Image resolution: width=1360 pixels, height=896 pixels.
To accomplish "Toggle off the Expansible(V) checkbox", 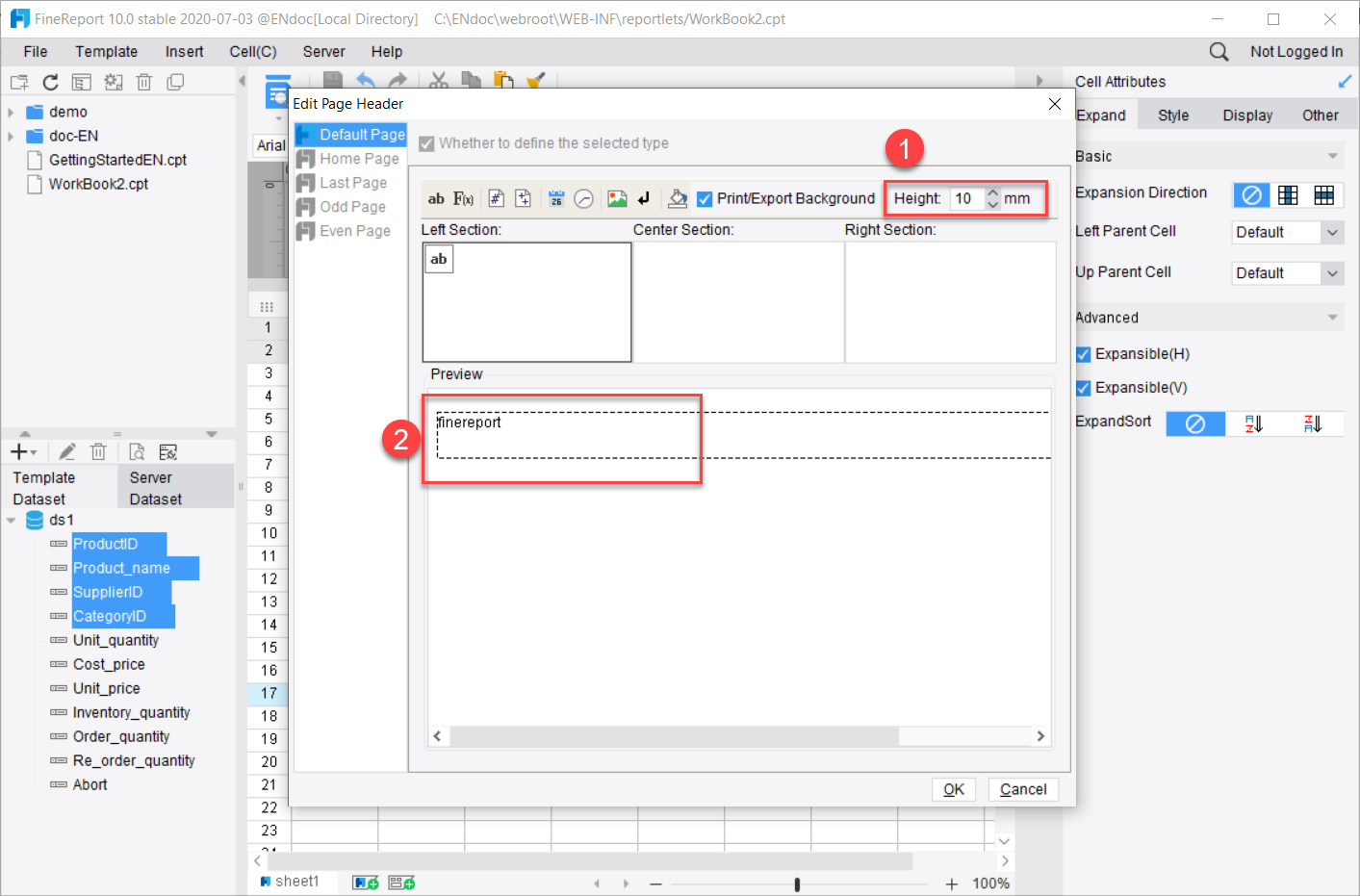I will tap(1083, 387).
